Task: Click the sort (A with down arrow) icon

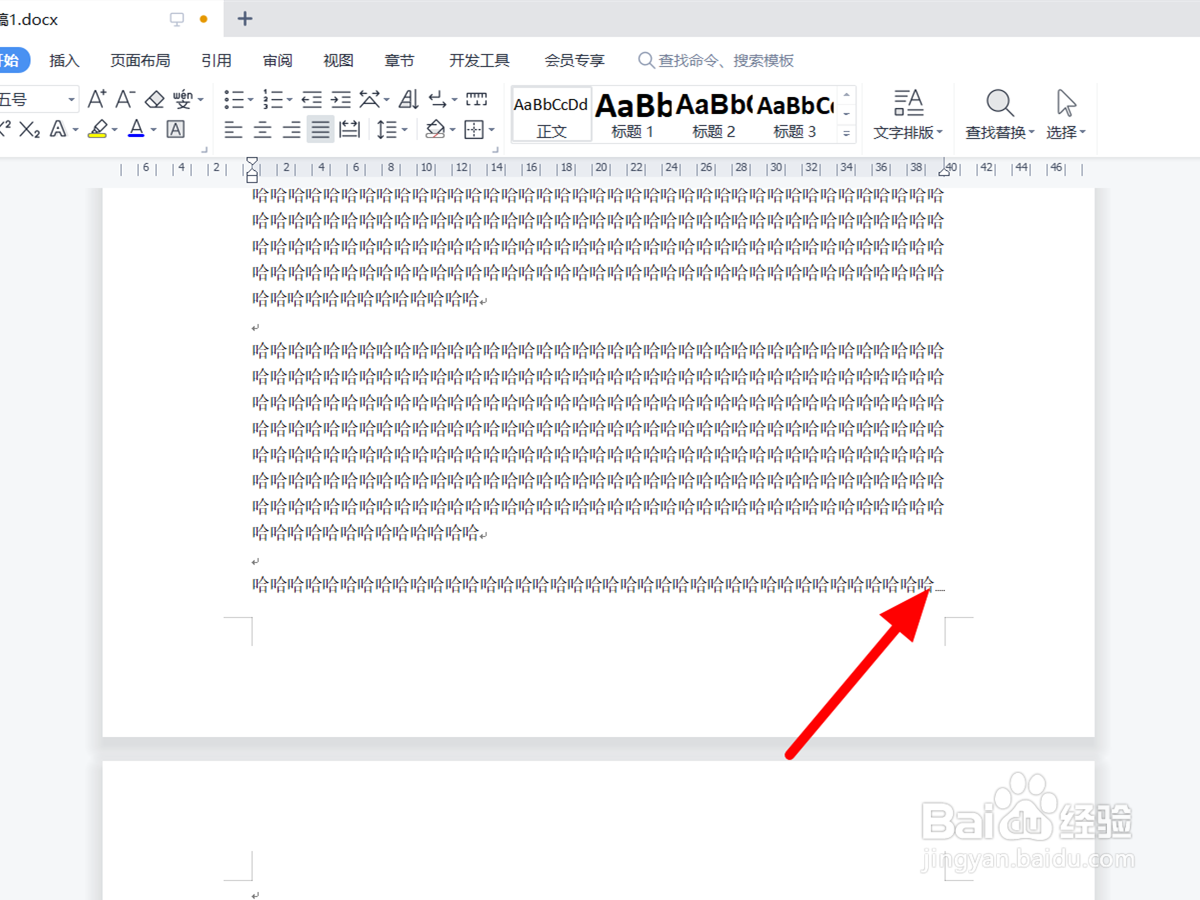Action: pos(409,99)
